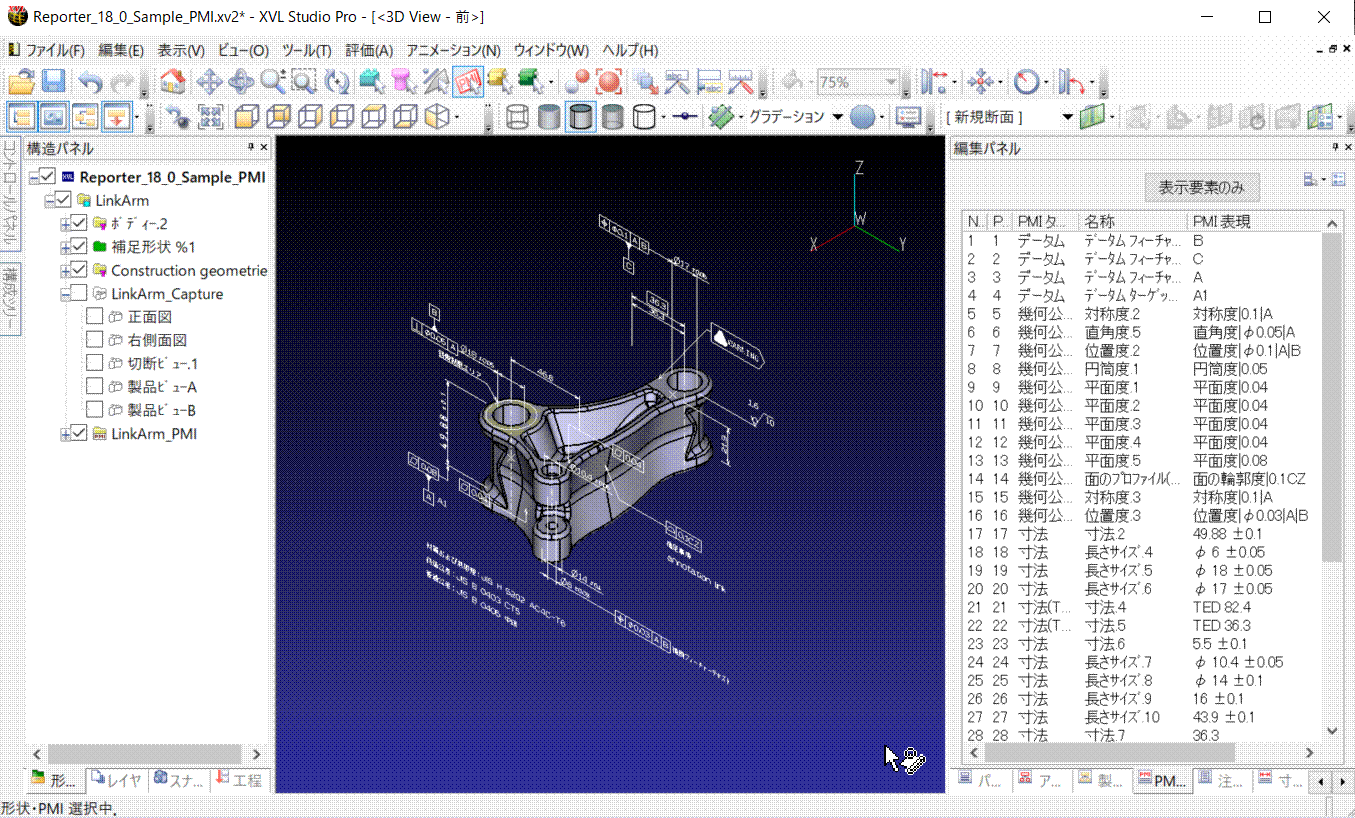Screen dimensions: 1355x818
Task: Select the pan view tool
Action: pos(209,82)
